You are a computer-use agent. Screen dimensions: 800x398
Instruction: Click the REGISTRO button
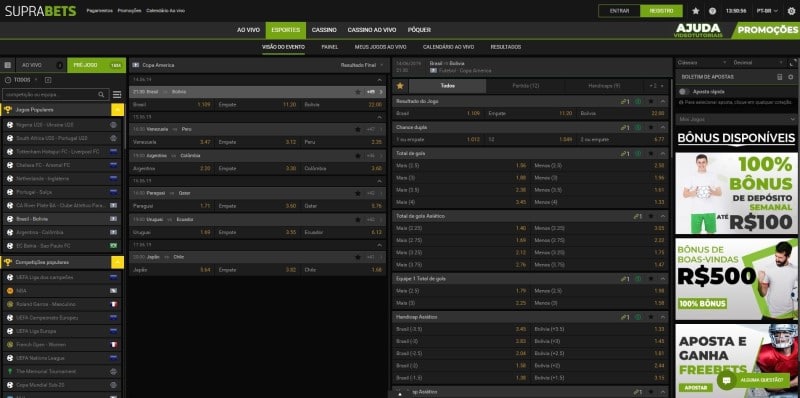point(661,11)
